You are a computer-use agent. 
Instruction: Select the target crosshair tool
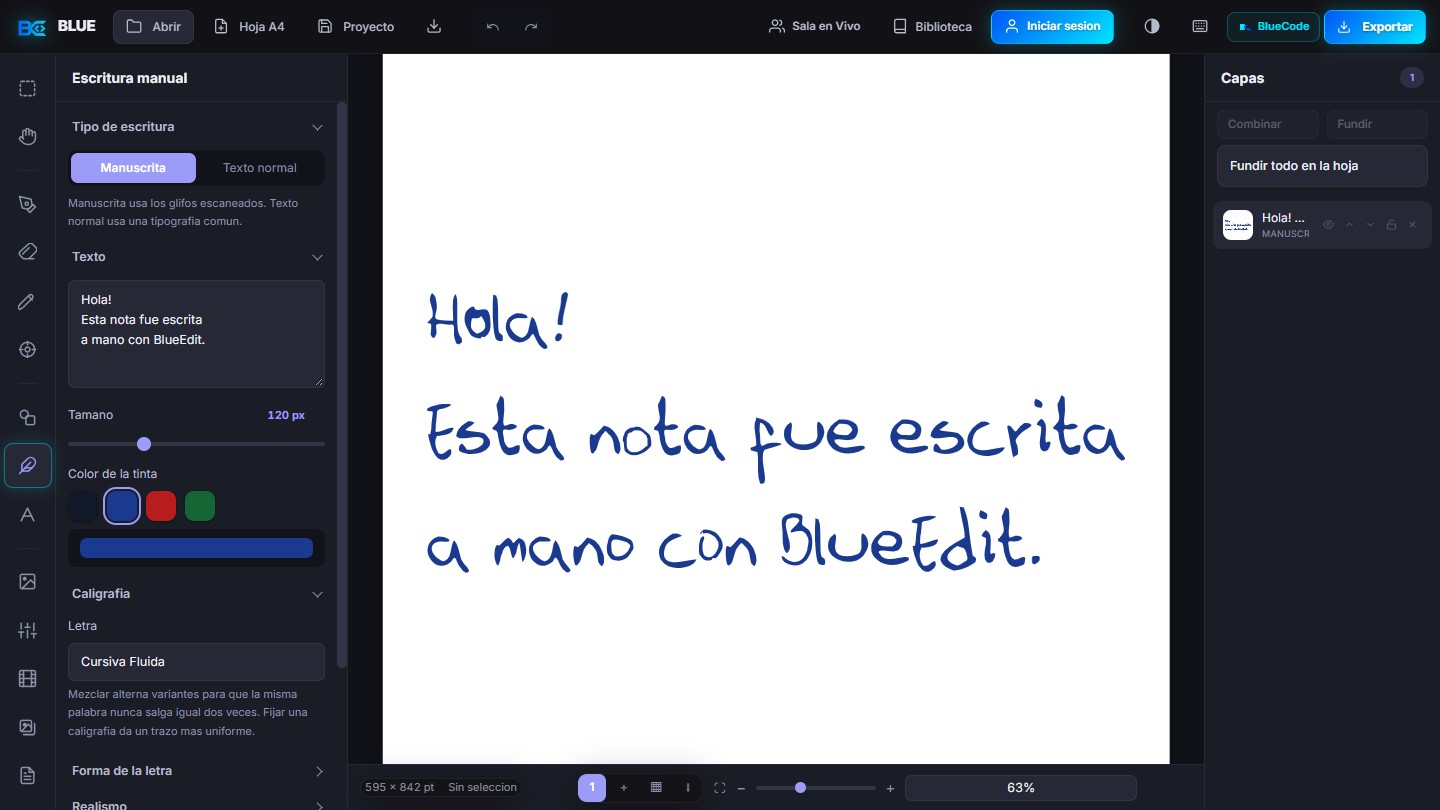(x=28, y=349)
